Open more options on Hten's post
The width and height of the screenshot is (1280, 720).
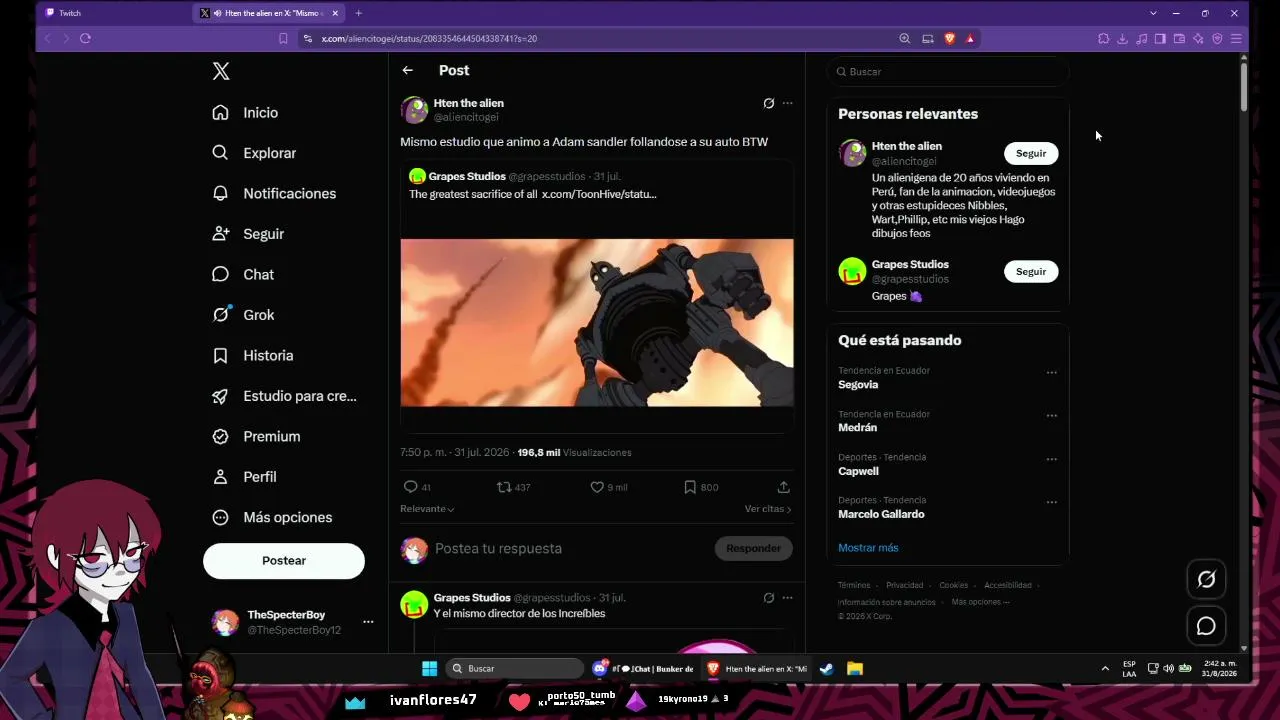pyautogui.click(x=787, y=103)
